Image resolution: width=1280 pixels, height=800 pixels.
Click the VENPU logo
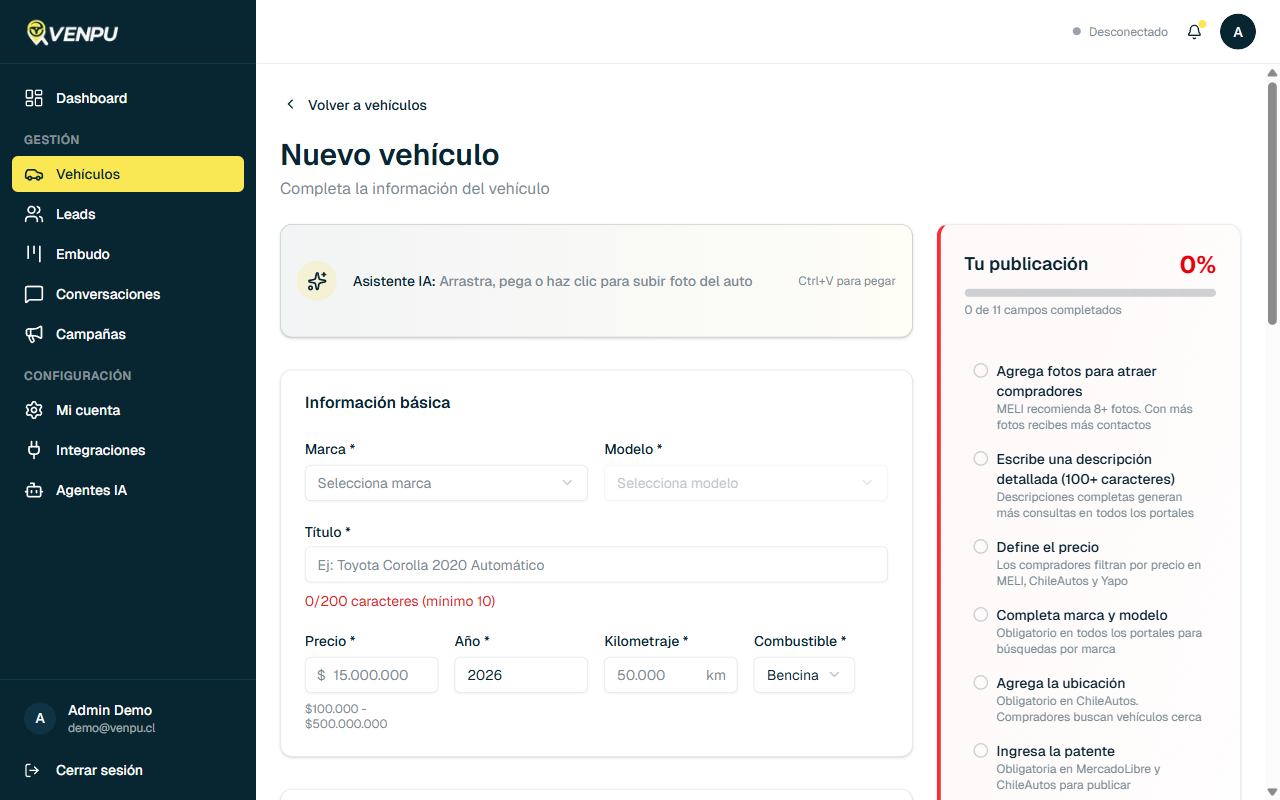tap(72, 31)
